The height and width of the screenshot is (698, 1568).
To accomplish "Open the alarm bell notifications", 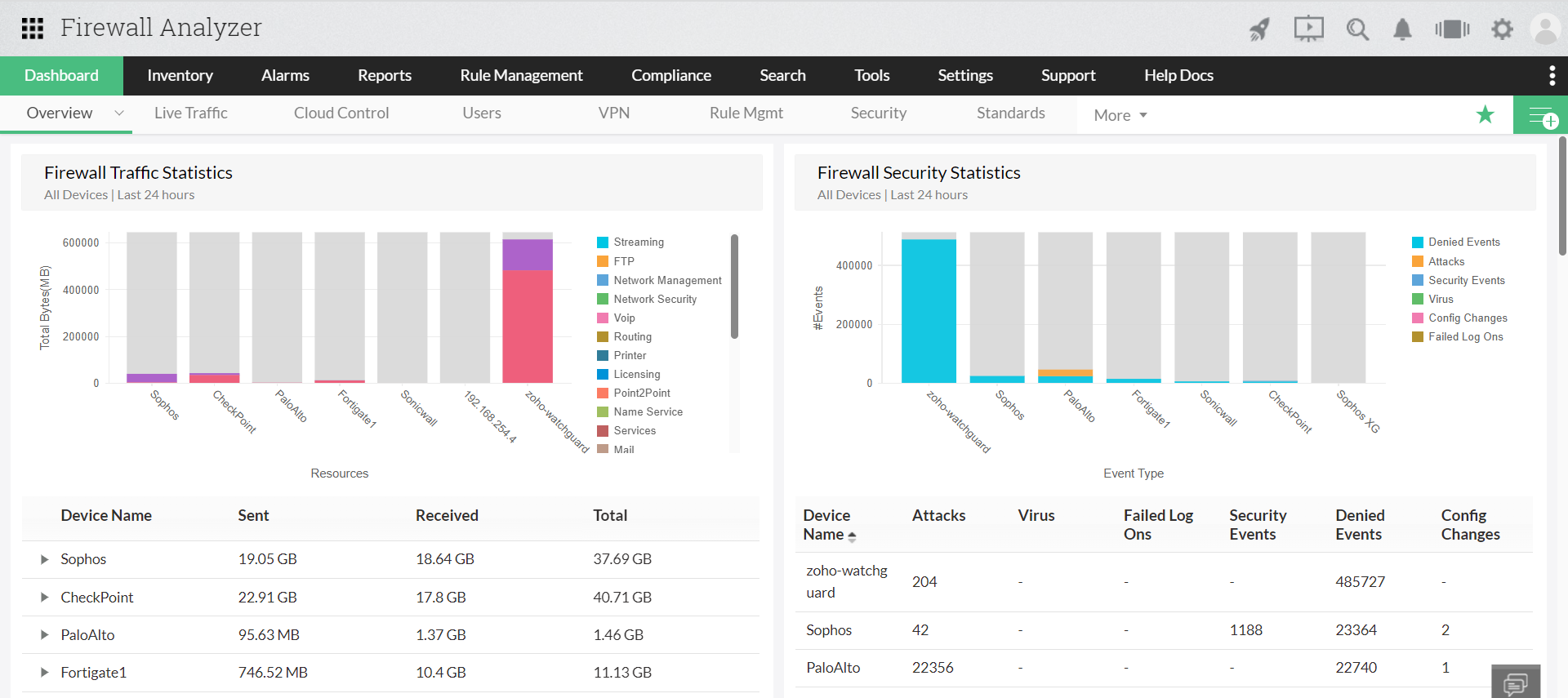I will tap(1402, 29).
